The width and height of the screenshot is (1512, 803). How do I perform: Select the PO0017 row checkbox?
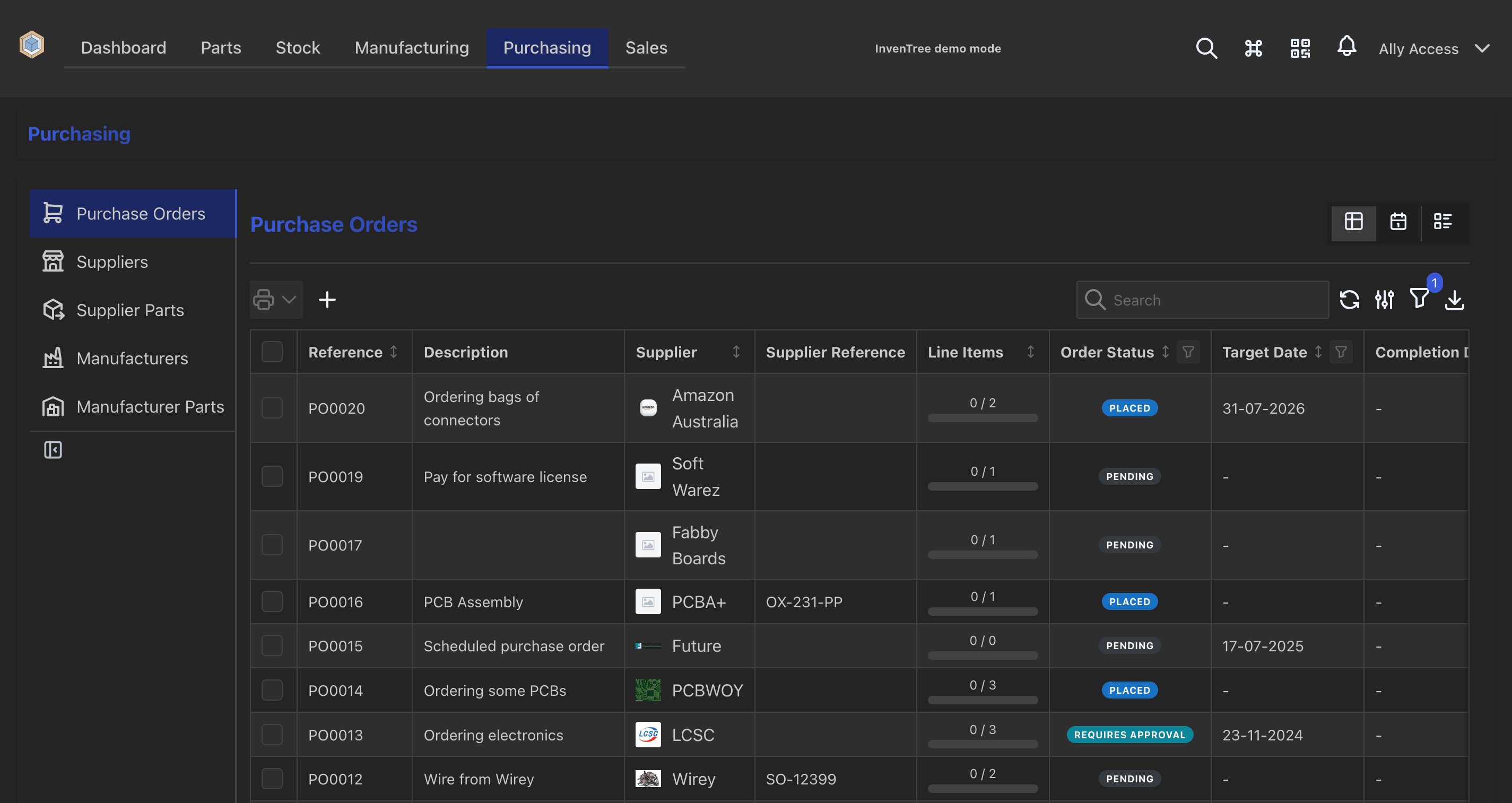pyautogui.click(x=272, y=545)
